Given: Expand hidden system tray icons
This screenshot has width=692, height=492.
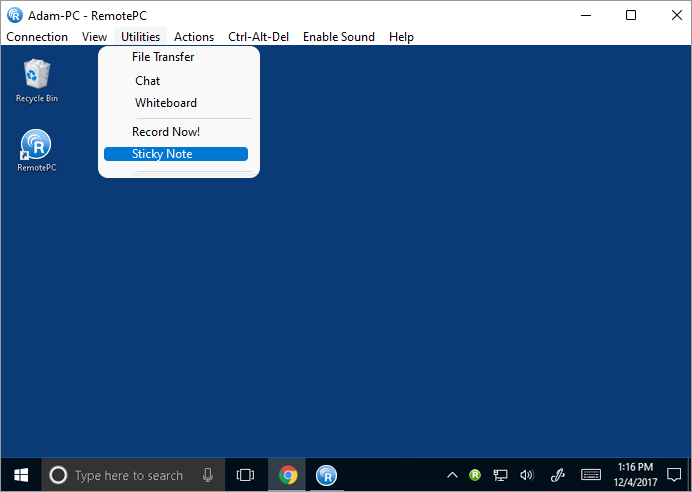Looking at the screenshot, I should coord(452,475).
